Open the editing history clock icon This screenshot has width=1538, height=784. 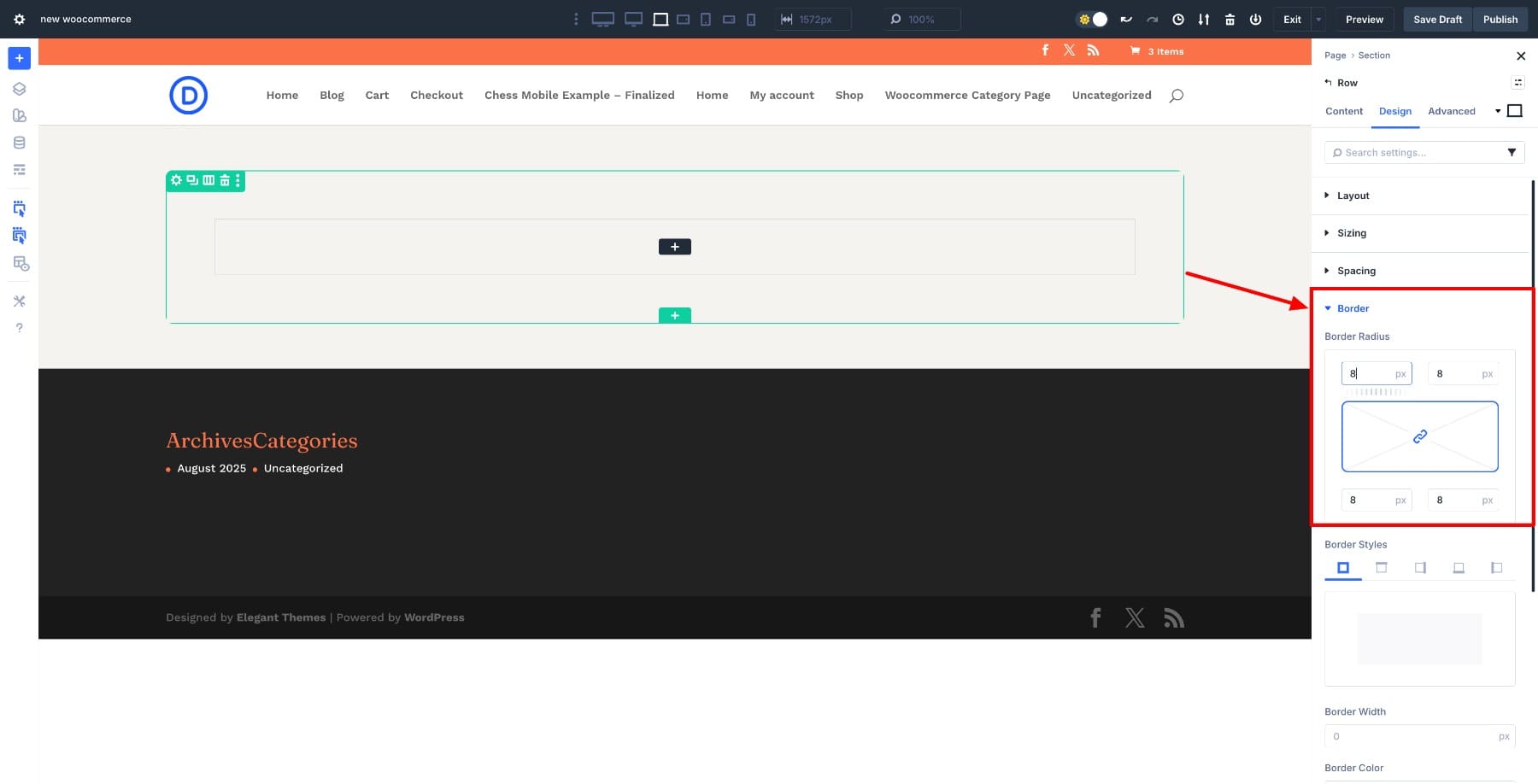click(x=1179, y=19)
